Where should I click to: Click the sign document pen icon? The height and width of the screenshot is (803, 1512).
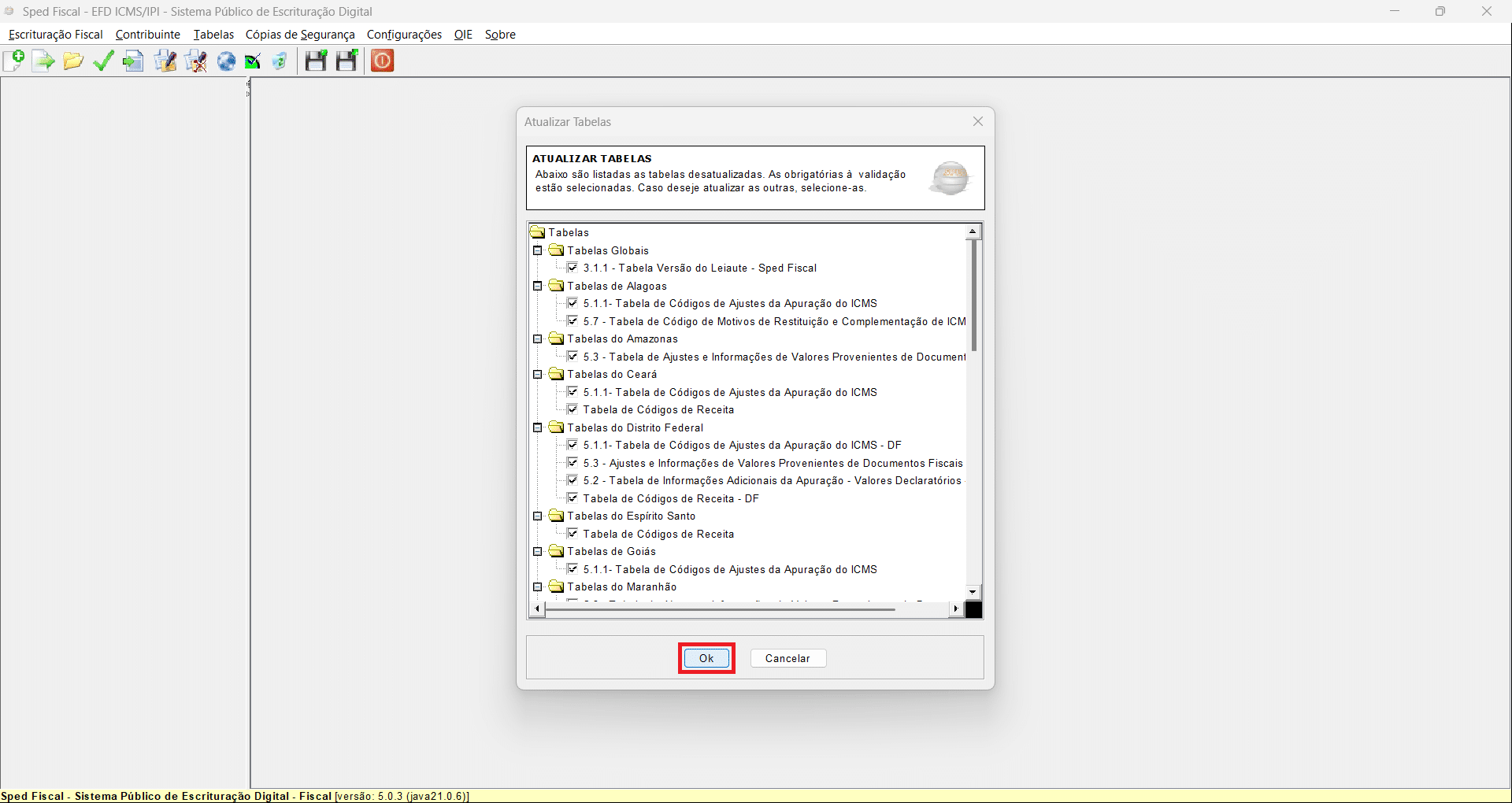165,61
